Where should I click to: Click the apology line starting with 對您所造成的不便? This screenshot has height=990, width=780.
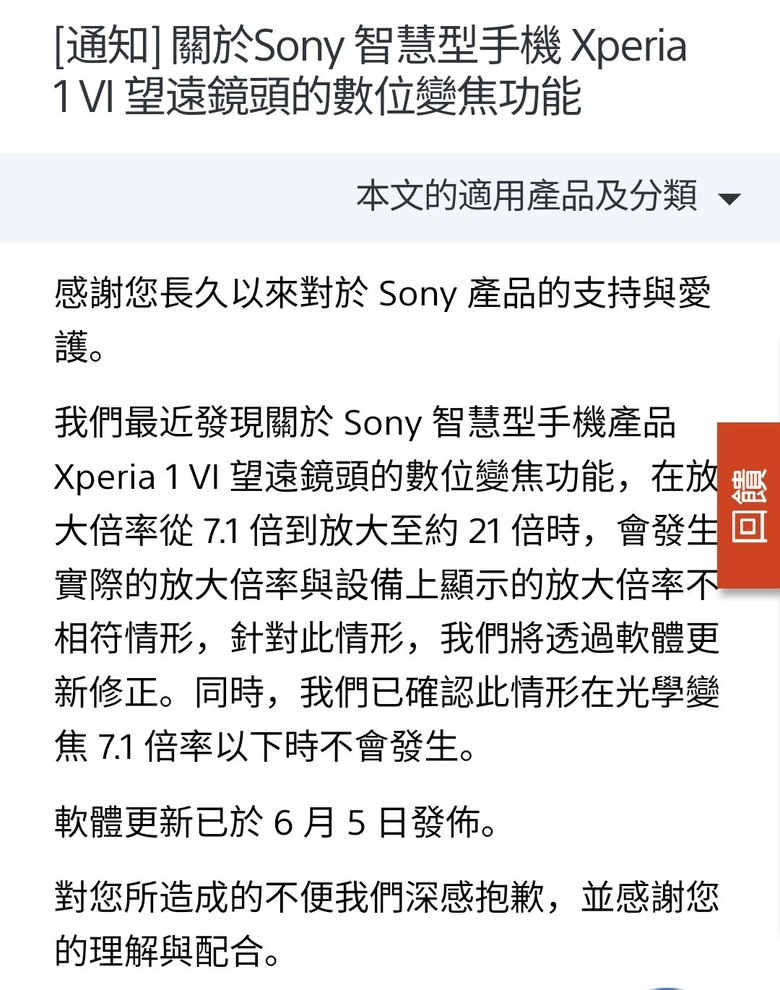(x=386, y=897)
